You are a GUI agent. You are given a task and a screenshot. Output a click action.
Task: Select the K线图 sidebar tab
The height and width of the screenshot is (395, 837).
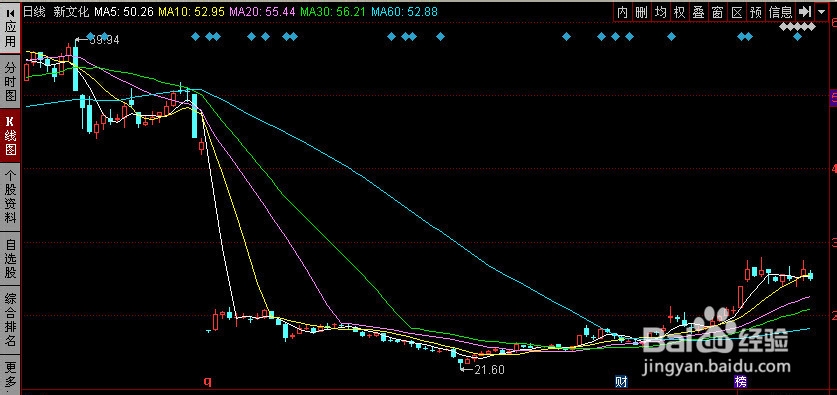pyautogui.click(x=10, y=135)
